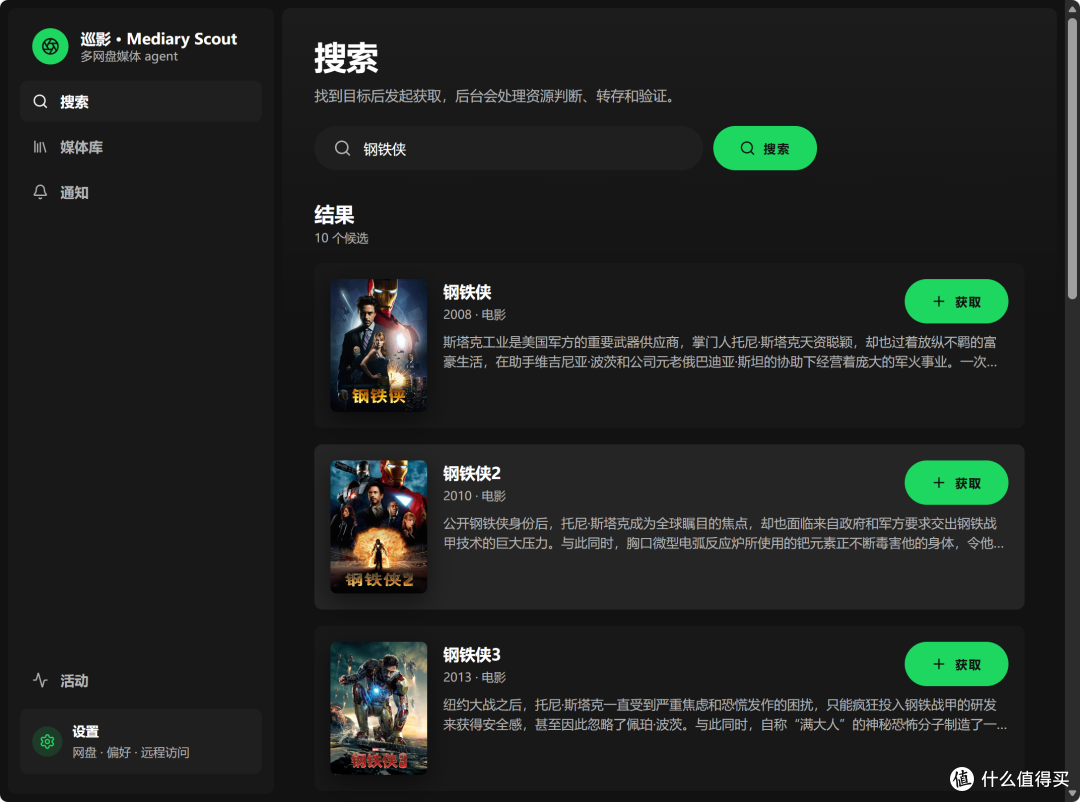Click the subtitle 多网盘媒体 agent

coord(129,56)
